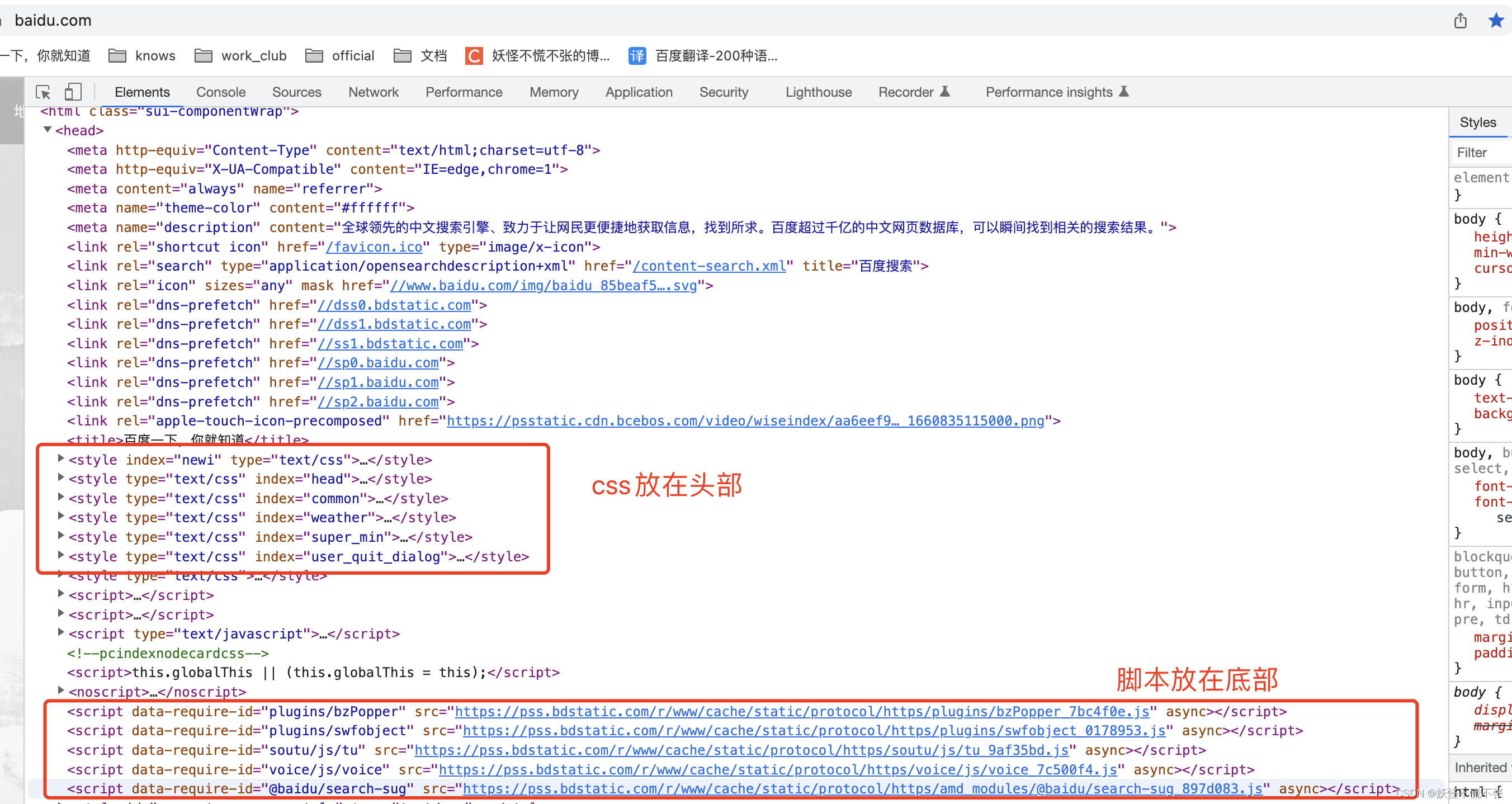Open the Memory tab
This screenshot has width=1512, height=804.
[x=554, y=92]
